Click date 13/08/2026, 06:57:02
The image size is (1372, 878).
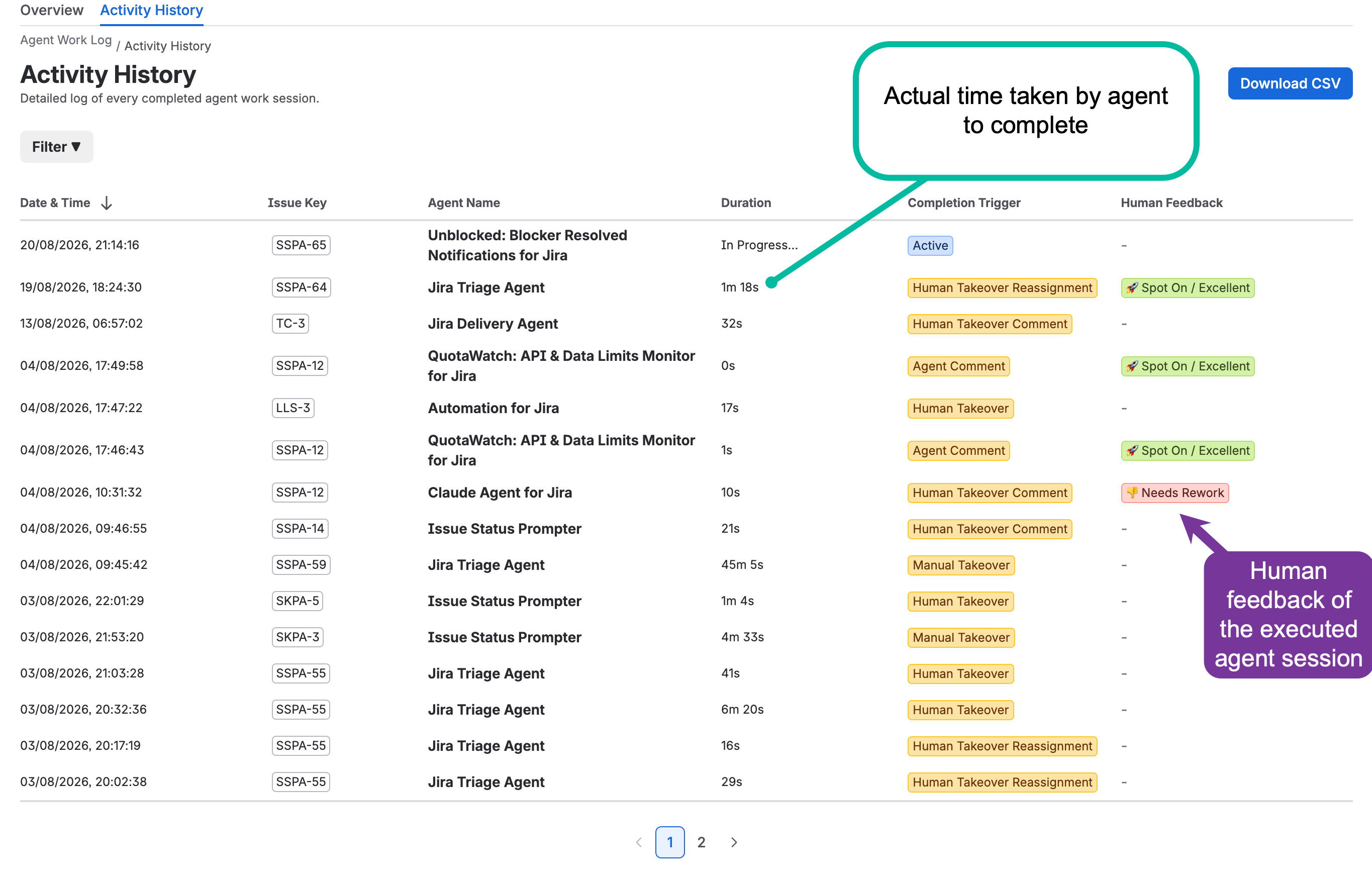click(x=81, y=324)
